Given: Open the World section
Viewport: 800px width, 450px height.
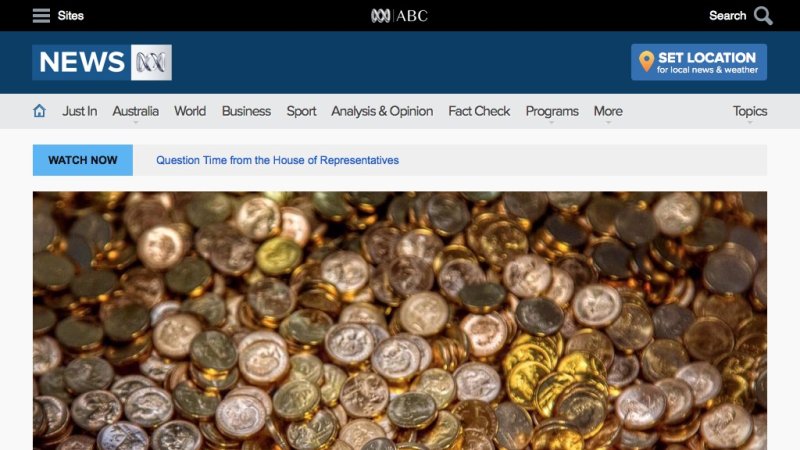Looking at the screenshot, I should coord(190,111).
